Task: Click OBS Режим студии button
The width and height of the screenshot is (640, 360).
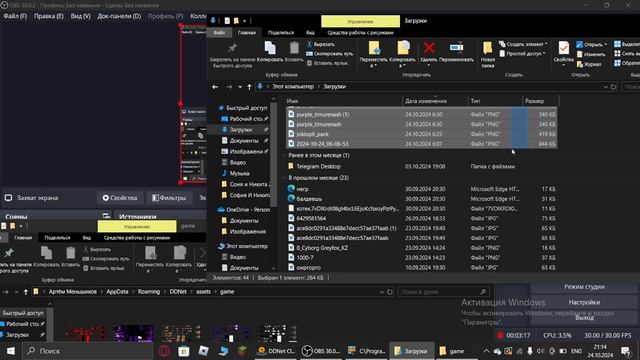Action: coord(584,287)
